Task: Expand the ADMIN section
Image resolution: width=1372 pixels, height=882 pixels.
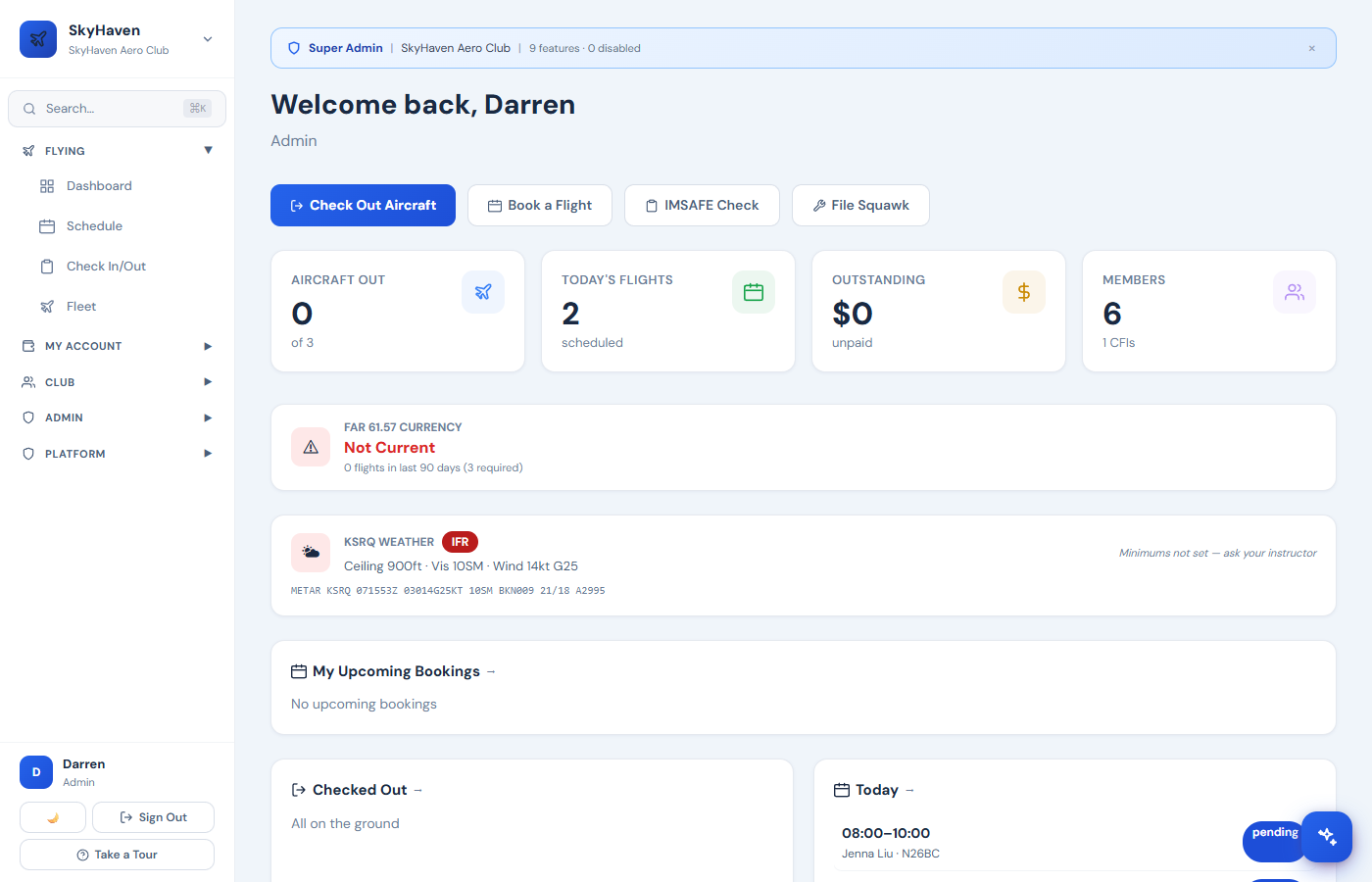Action: [x=207, y=416]
